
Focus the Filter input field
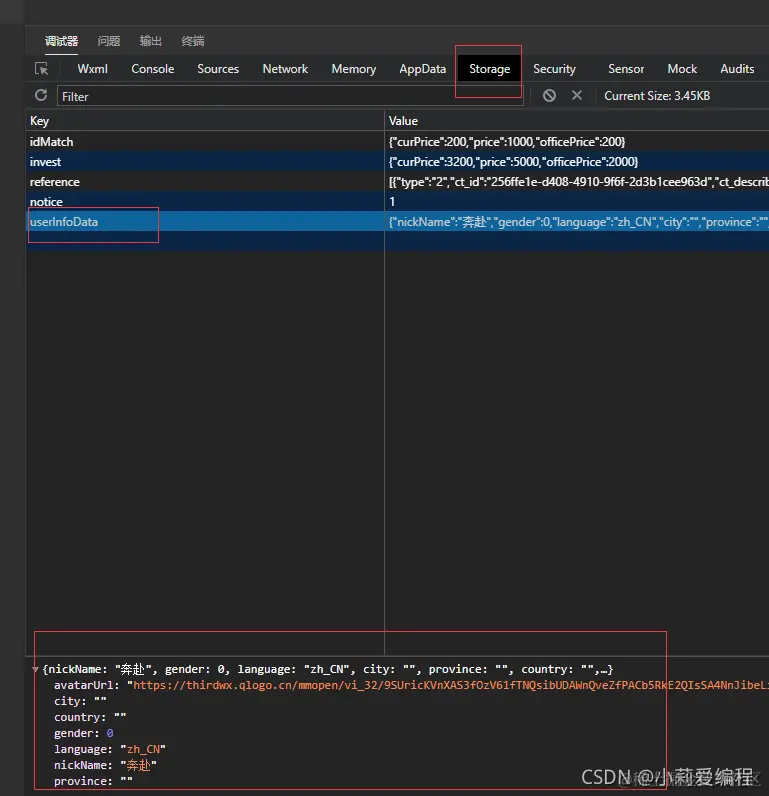click(290, 96)
